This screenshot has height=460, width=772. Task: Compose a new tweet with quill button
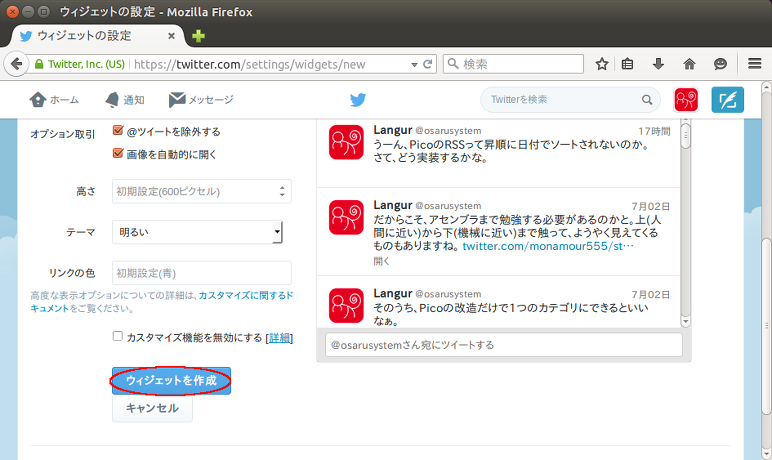pyautogui.click(x=728, y=99)
